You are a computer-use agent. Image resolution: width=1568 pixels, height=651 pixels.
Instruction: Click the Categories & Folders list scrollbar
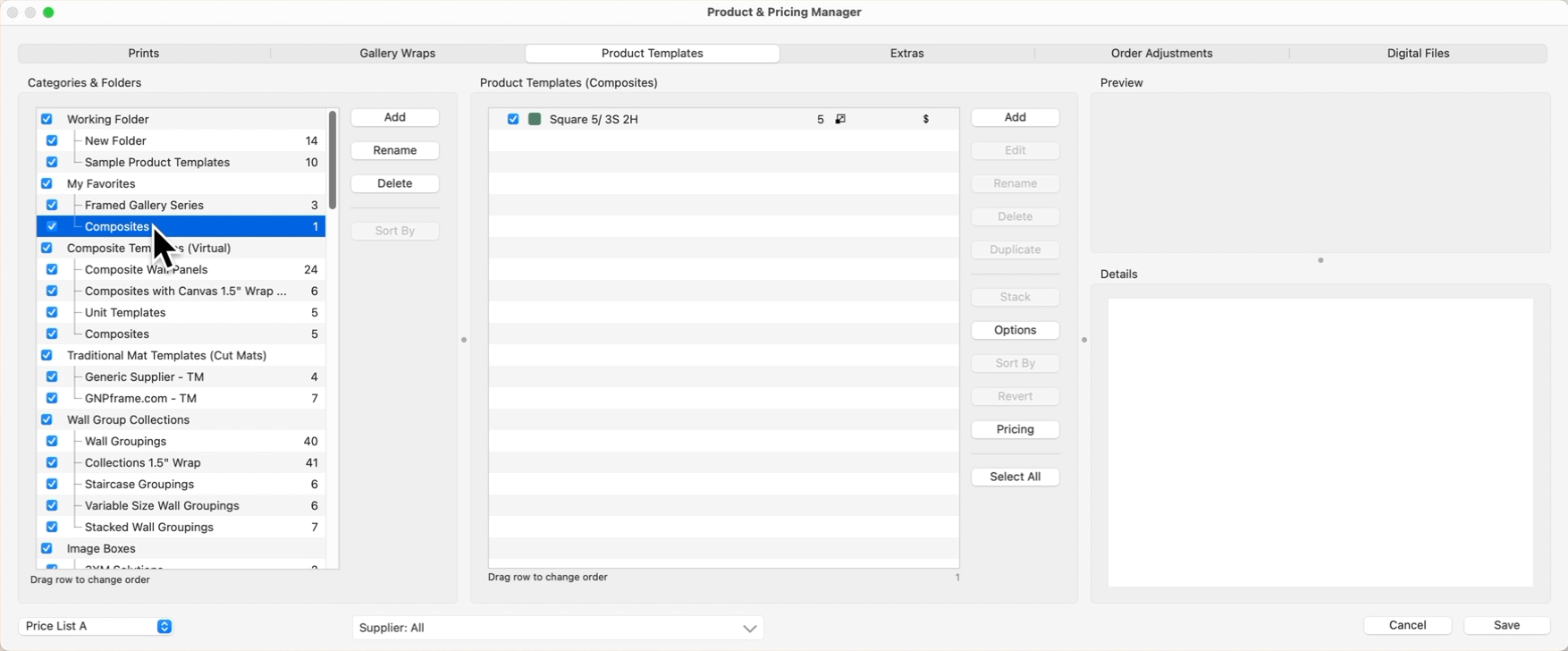click(333, 161)
